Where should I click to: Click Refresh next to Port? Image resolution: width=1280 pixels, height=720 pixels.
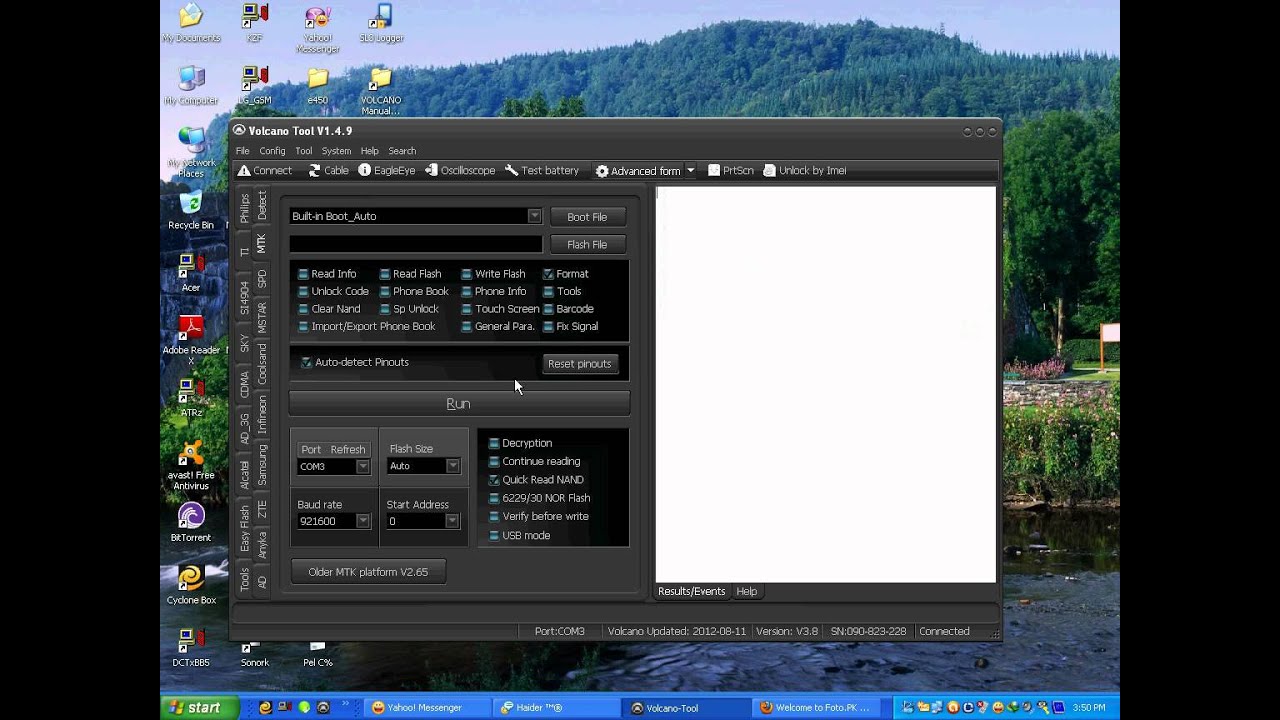coord(348,450)
